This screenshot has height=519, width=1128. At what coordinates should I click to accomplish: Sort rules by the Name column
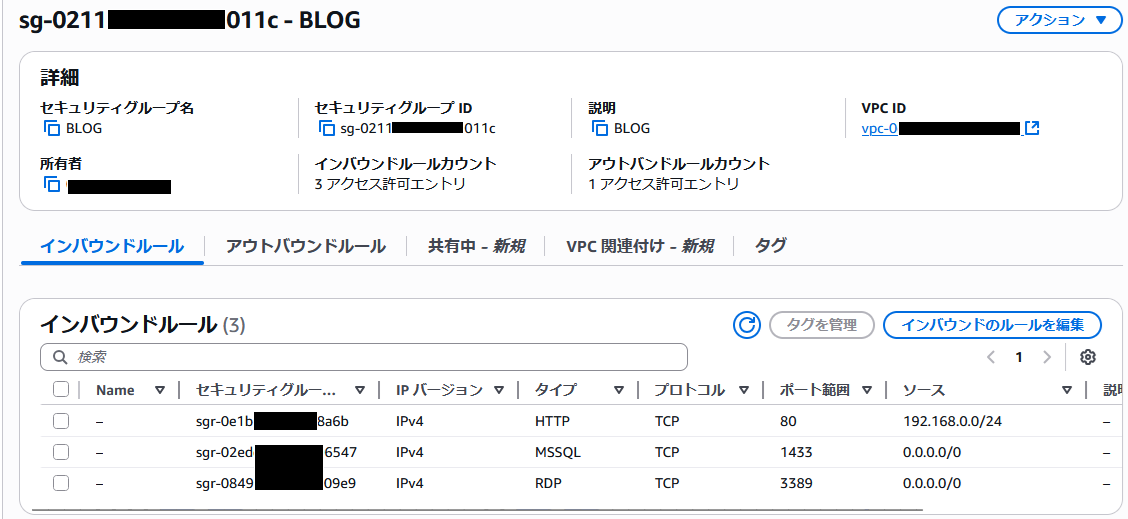pos(160,390)
